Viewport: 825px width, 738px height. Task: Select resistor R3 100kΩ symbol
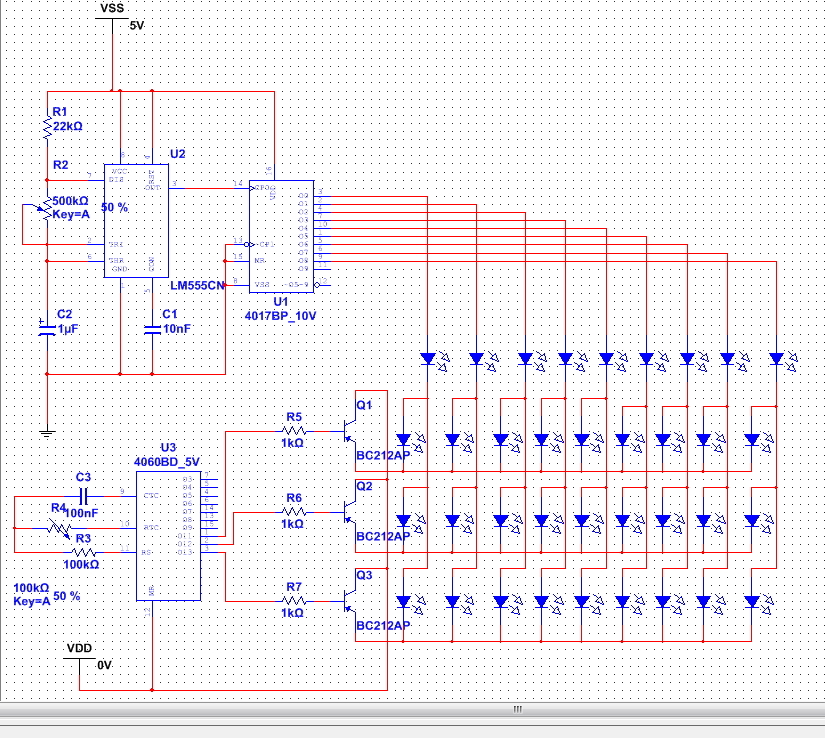click(84, 552)
